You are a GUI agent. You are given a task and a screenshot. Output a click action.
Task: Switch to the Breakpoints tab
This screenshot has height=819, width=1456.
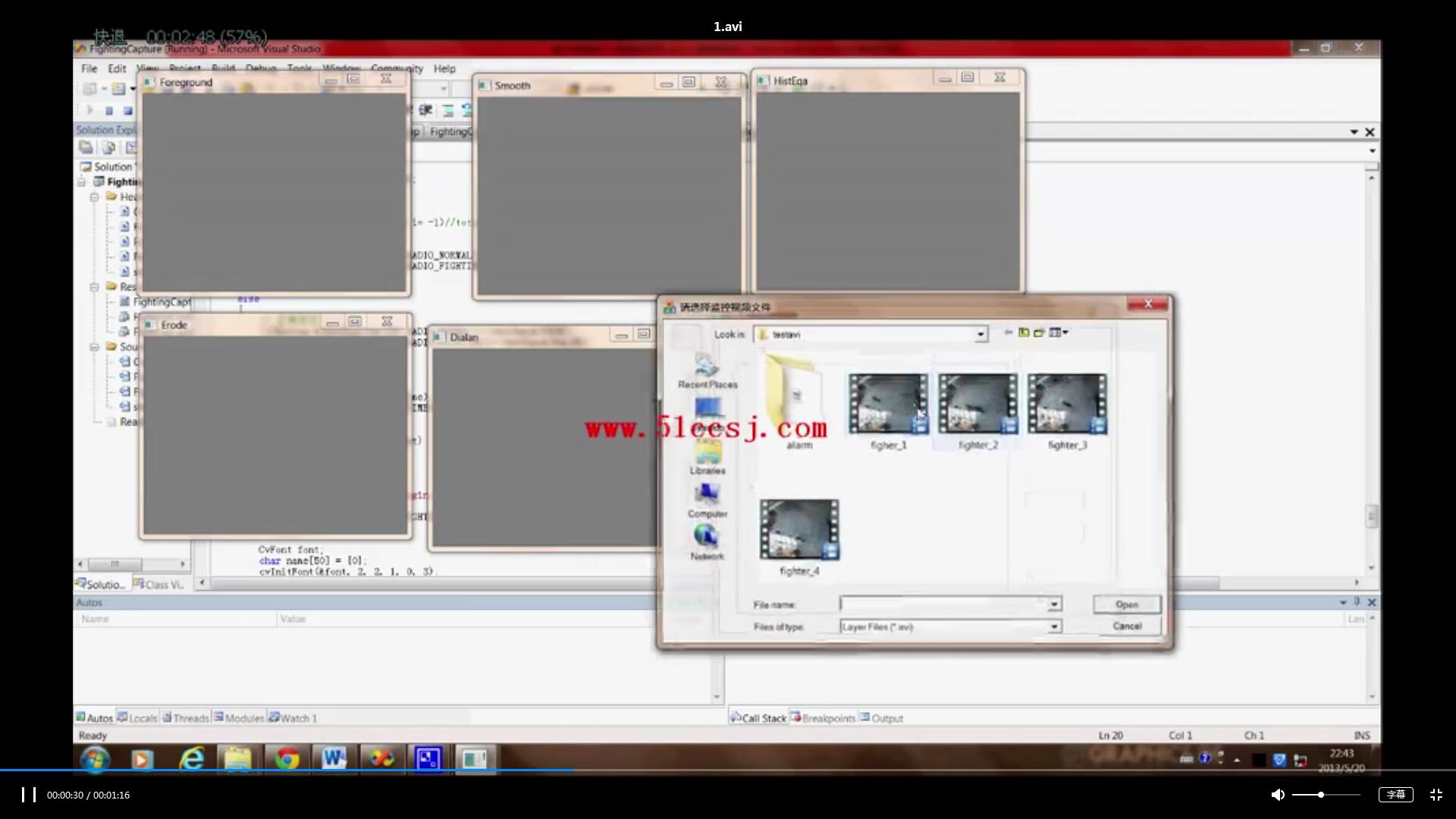coord(824,717)
